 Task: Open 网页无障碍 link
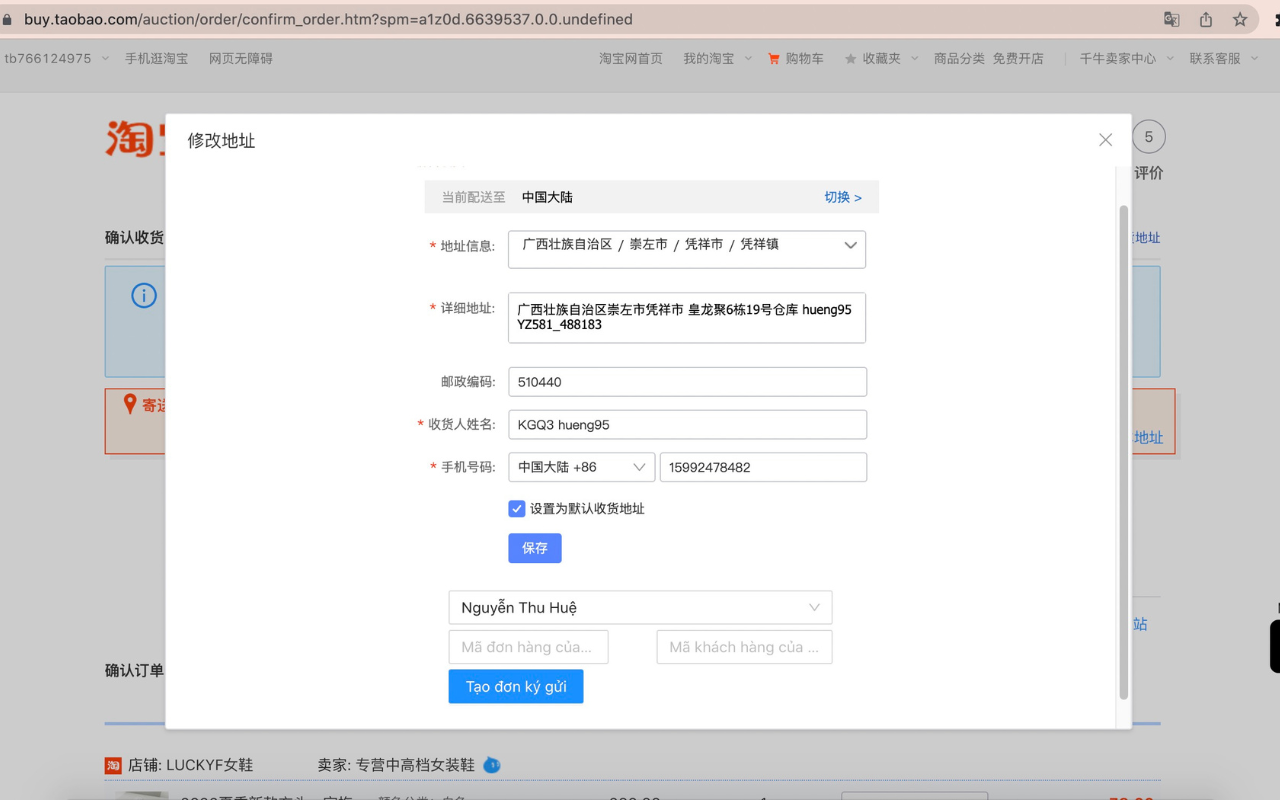(241, 59)
